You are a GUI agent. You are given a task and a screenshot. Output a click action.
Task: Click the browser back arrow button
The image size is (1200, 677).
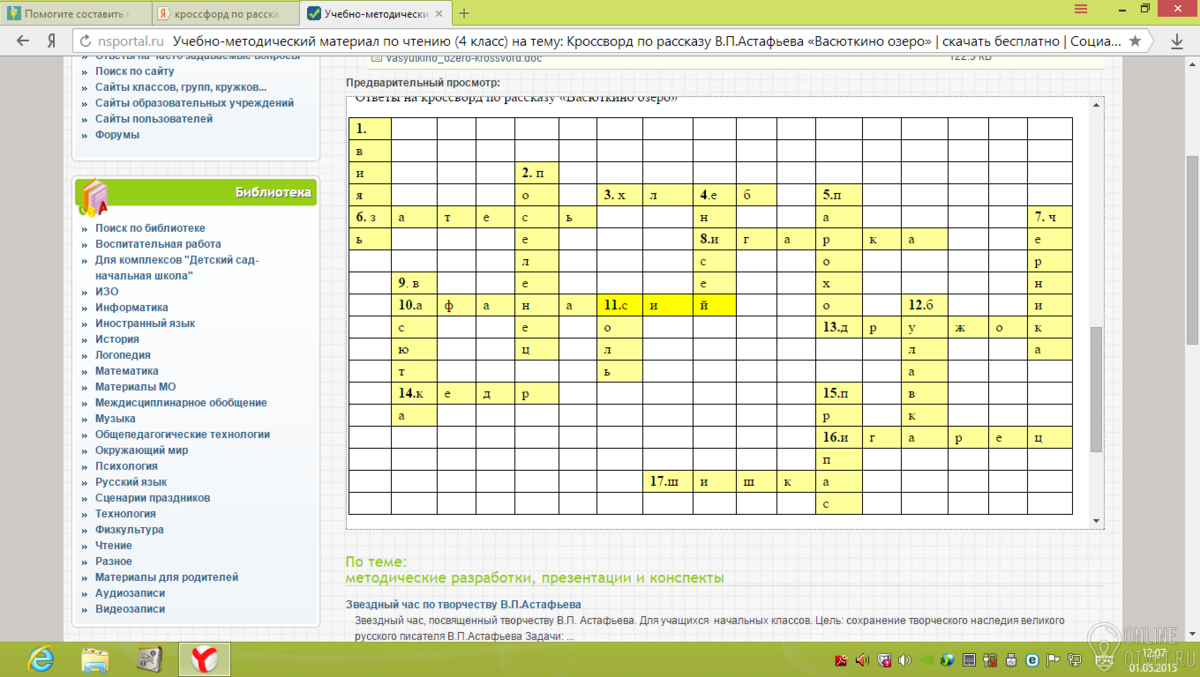point(22,42)
